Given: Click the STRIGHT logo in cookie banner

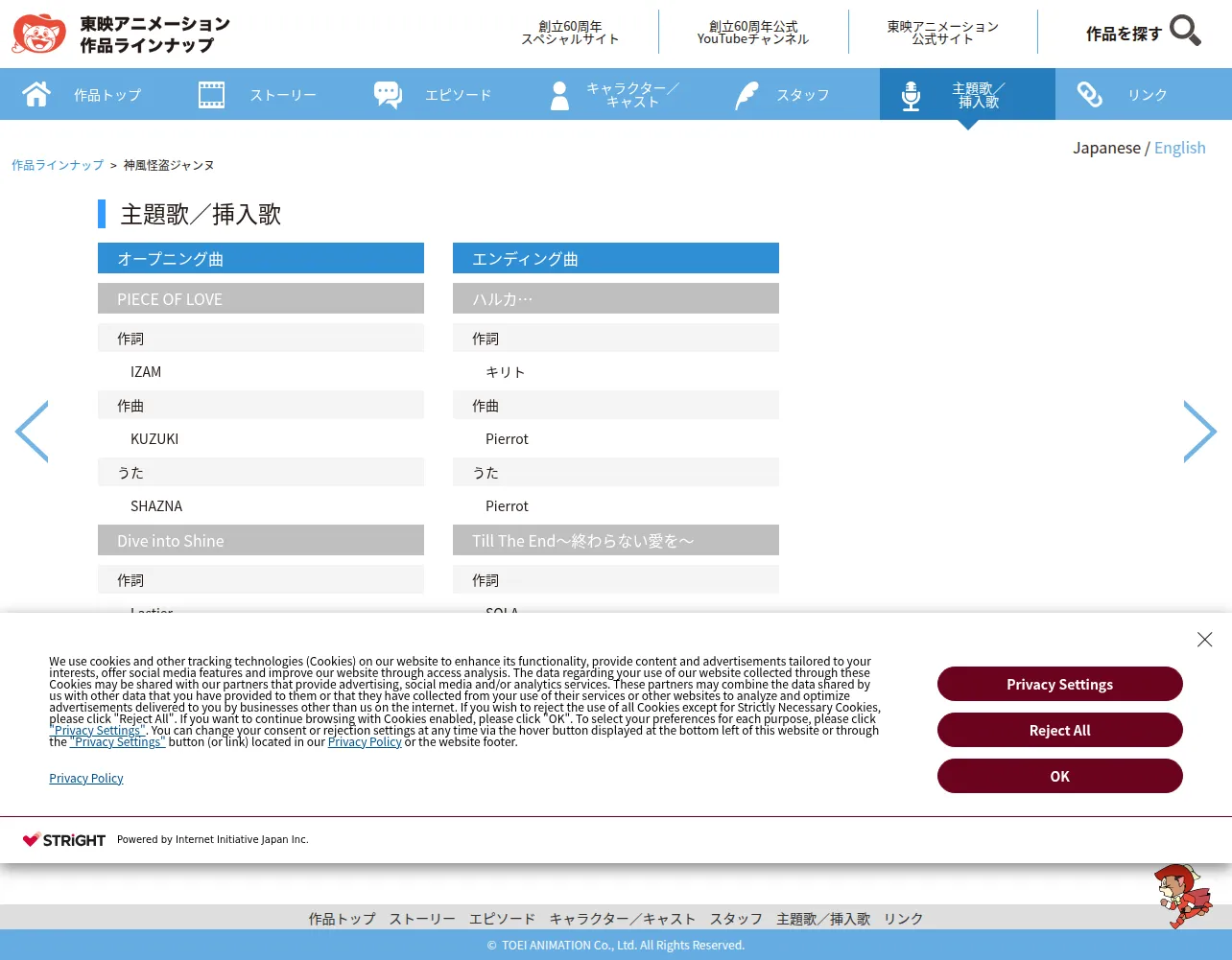Looking at the screenshot, I should click(64, 839).
